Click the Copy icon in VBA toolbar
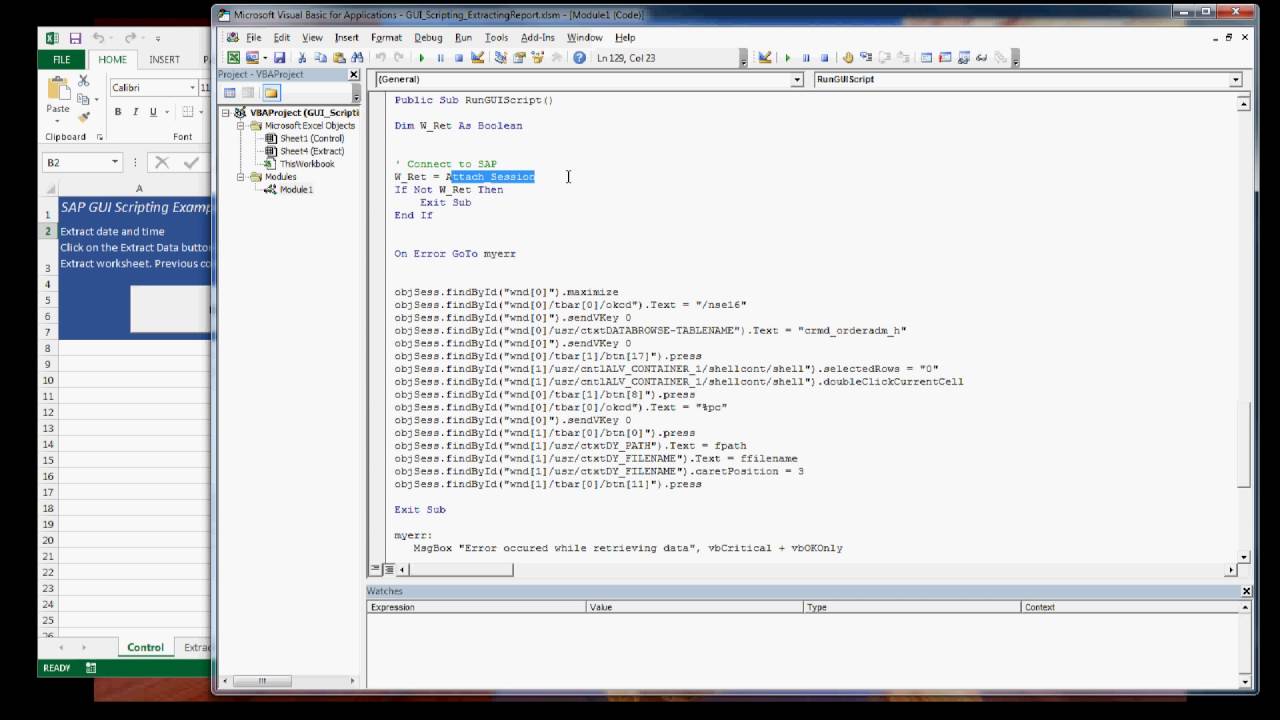This screenshot has height=720, width=1280. pyautogui.click(x=321, y=58)
